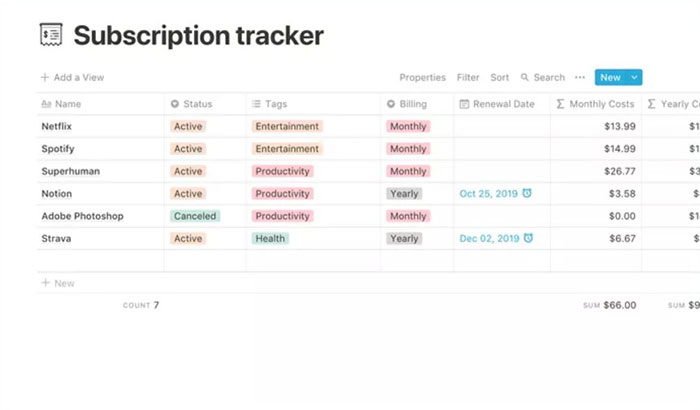700x410 pixels.
Task: Click the alarm clock reminder icon on Oct 25, 2019
Action: click(x=527, y=193)
